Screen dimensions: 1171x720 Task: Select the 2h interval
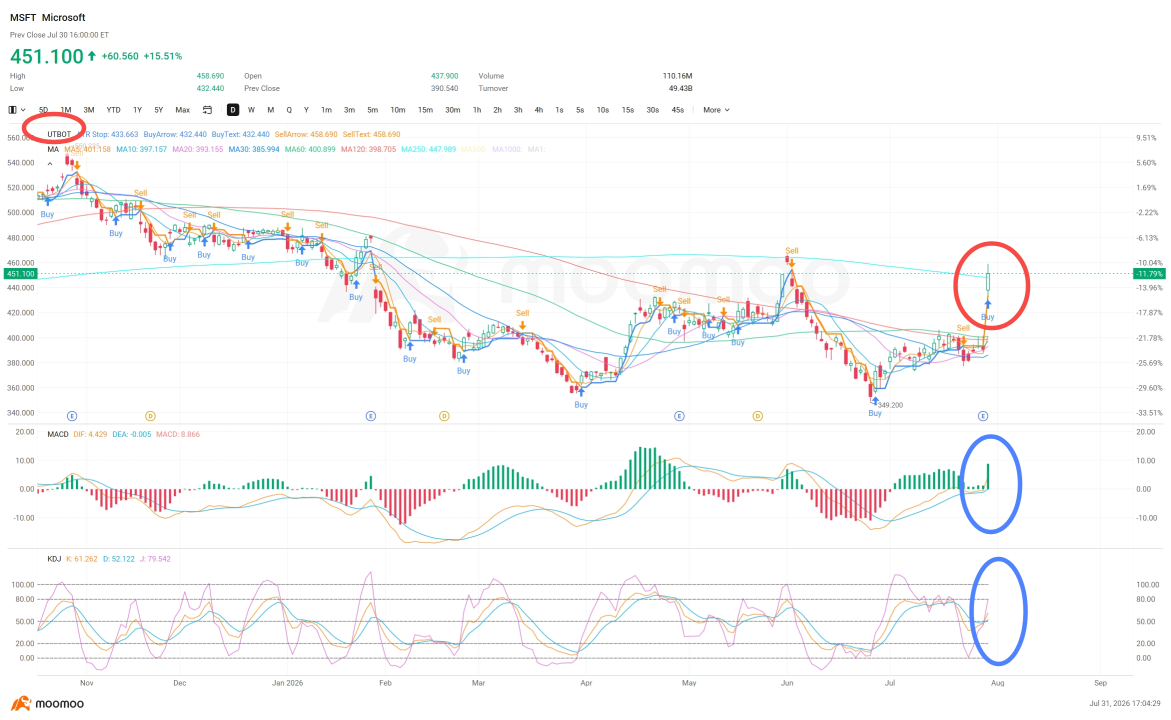pyautogui.click(x=497, y=110)
